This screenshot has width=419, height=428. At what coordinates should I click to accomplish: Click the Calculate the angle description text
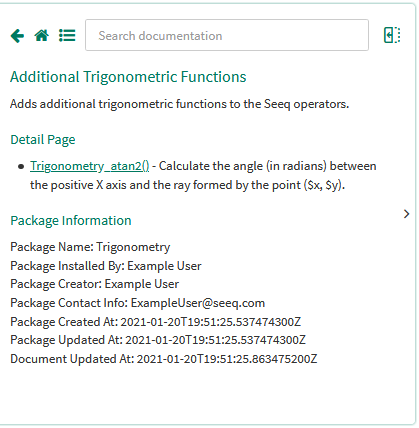[x=203, y=175]
